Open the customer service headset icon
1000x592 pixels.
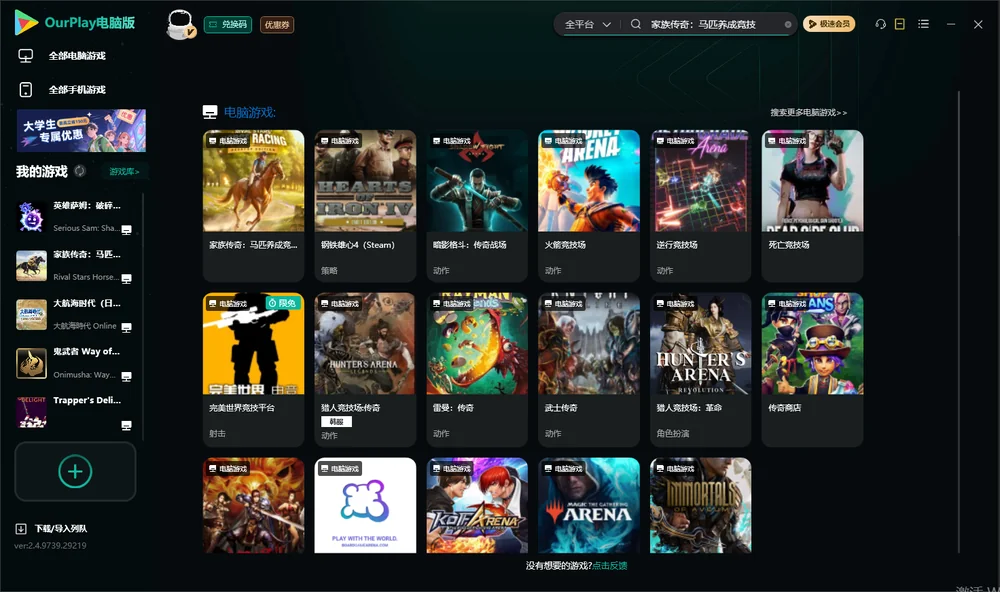pyautogui.click(x=880, y=24)
